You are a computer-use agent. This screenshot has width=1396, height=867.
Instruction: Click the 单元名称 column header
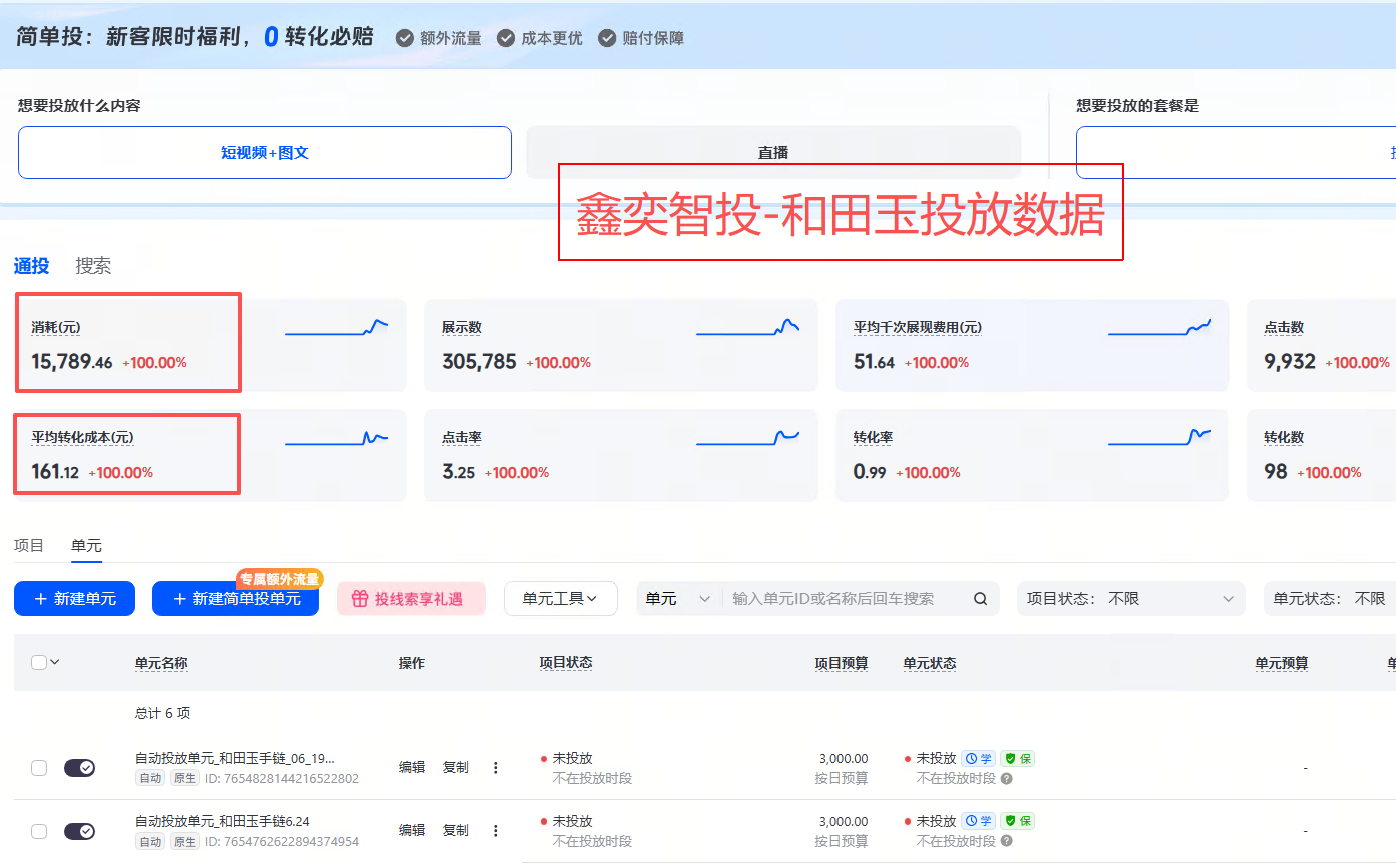coord(161,663)
